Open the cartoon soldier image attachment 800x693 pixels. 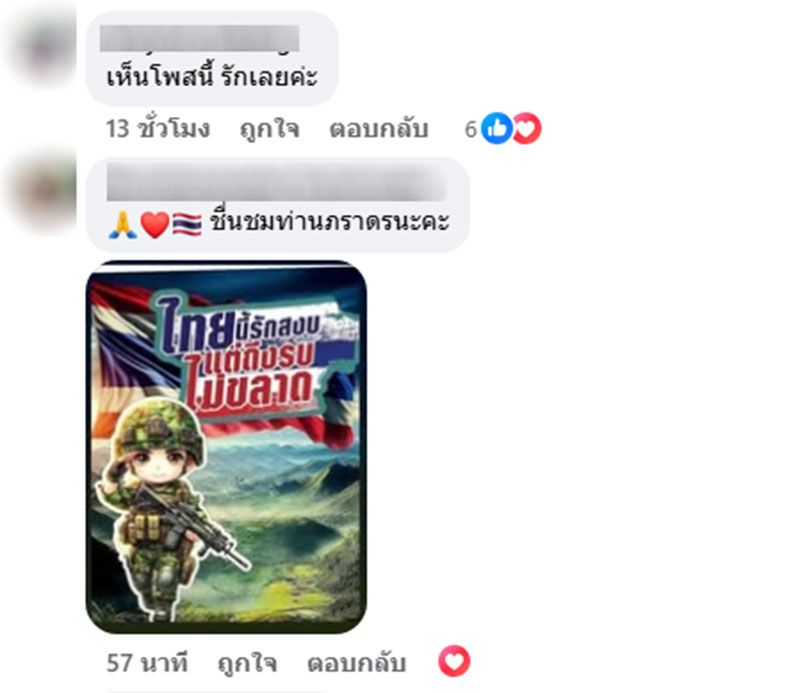click(227, 447)
